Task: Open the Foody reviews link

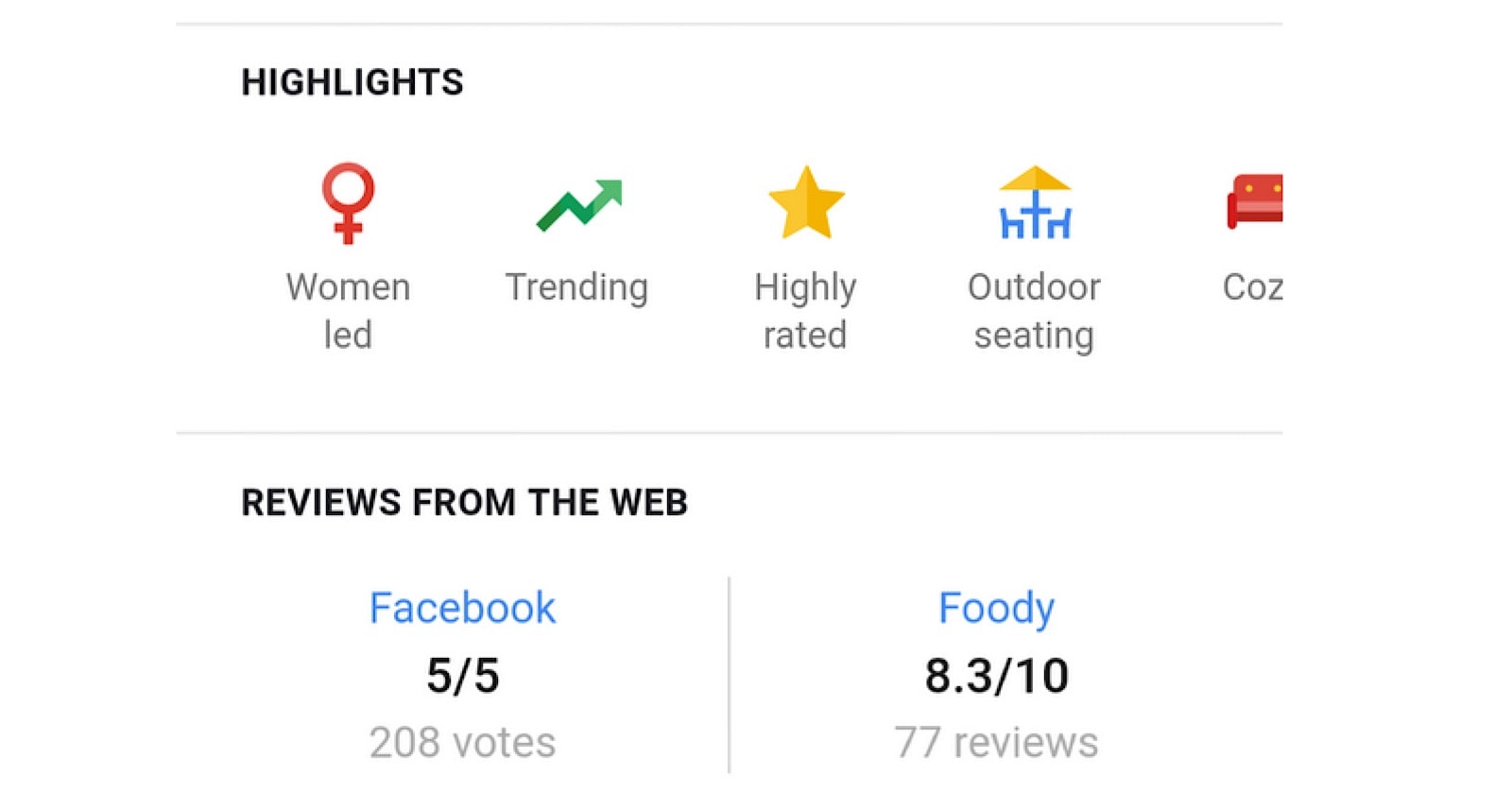Action: click(x=996, y=609)
